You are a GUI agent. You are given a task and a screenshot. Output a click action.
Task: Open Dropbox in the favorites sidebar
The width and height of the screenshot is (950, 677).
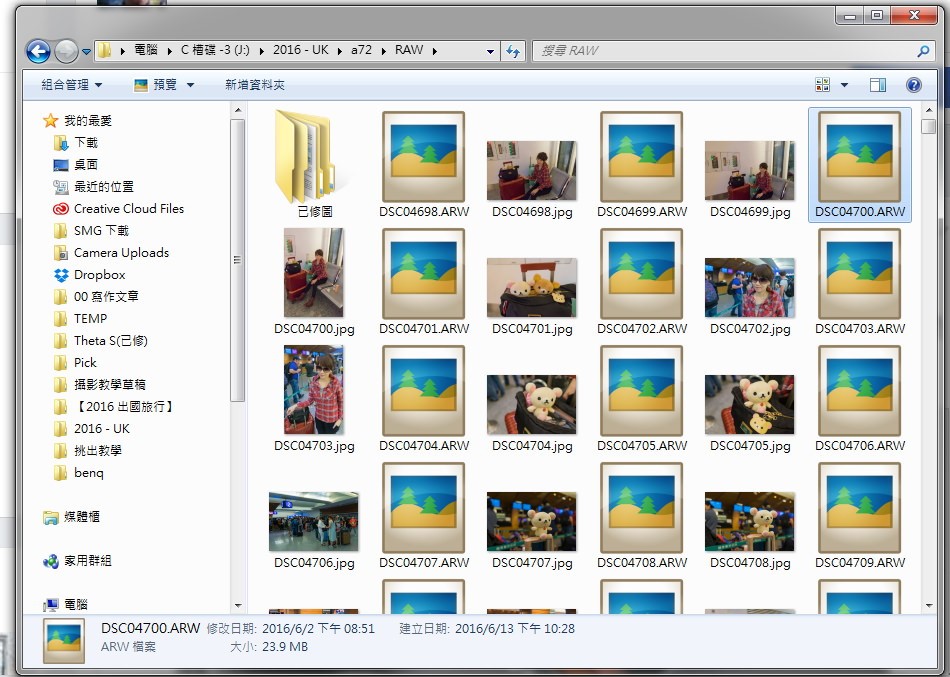[x=99, y=275]
